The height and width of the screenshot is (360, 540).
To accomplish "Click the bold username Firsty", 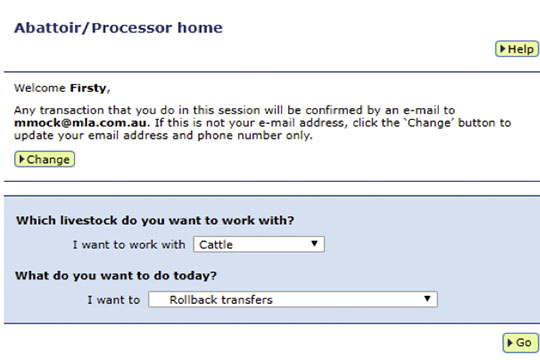I will pyautogui.click(x=88, y=88).
